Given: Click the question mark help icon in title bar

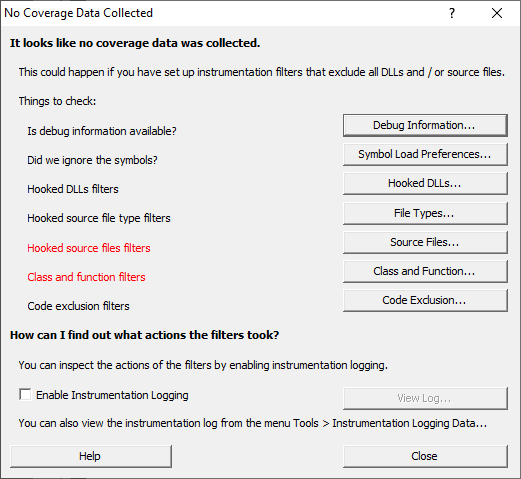Looking at the screenshot, I should [452, 13].
